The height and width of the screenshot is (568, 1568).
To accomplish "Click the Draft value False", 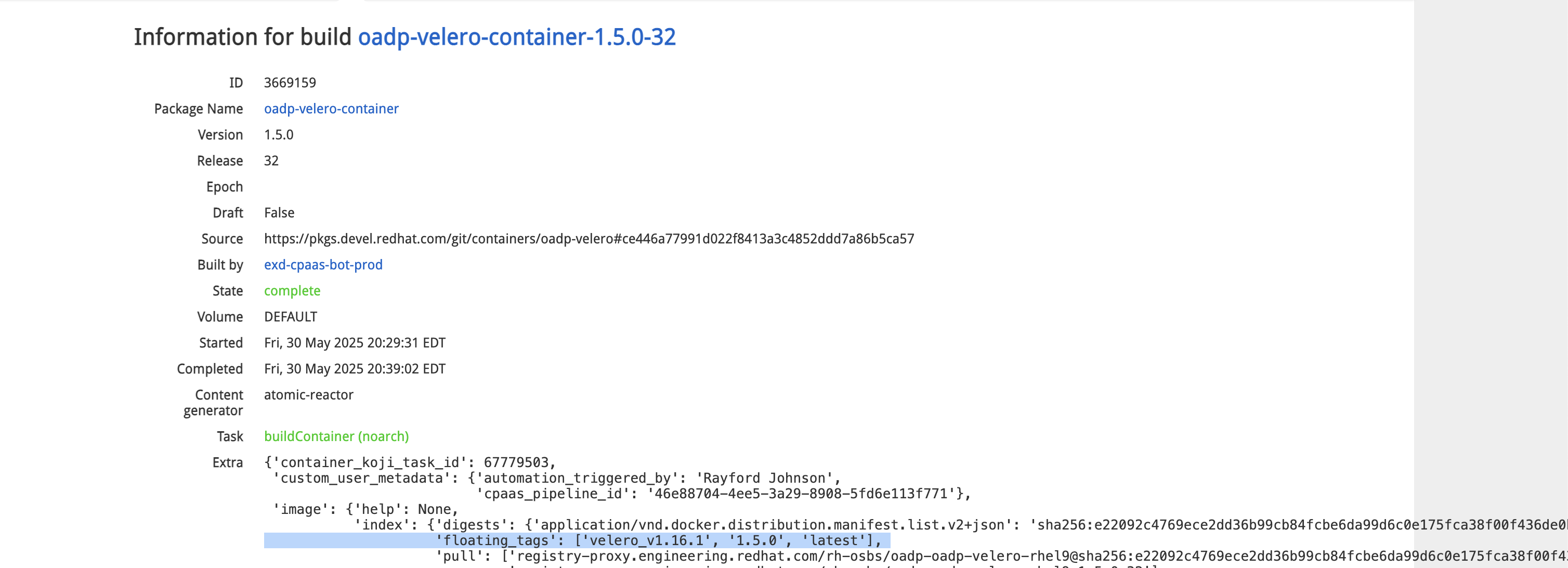I will [x=279, y=213].
